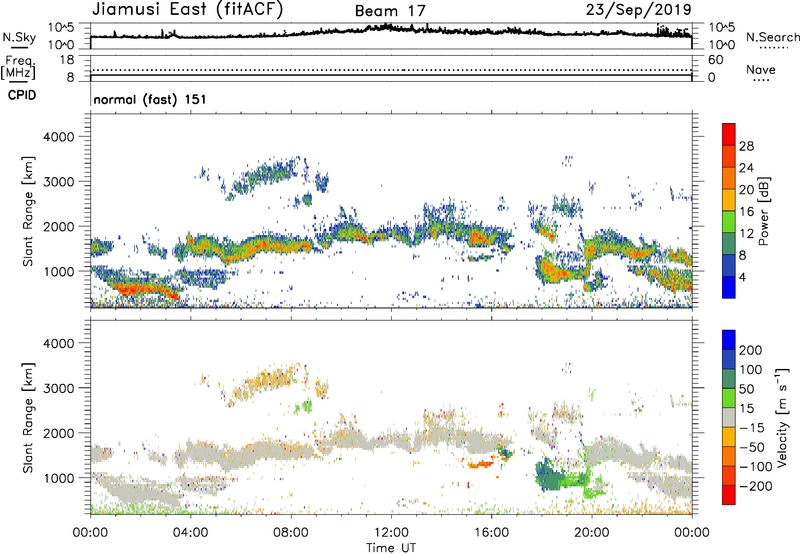Screen dimensions: 800x554
Task: Click the '20:00' time axis tick label
Action: pyautogui.click(x=591, y=533)
